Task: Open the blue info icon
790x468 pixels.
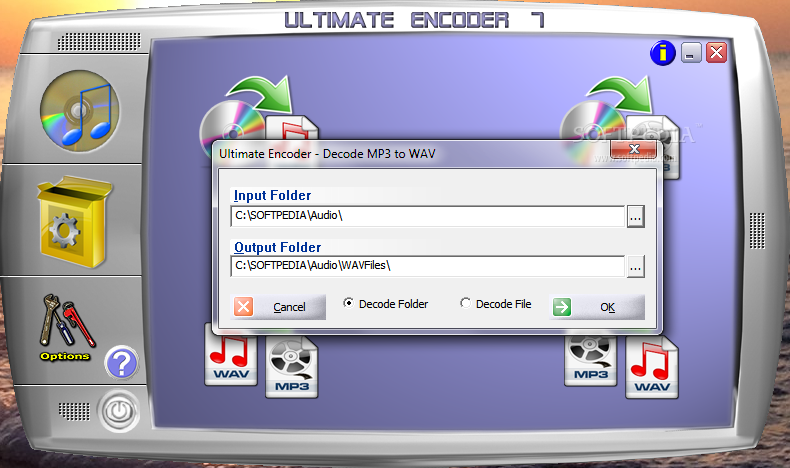Action: click(x=663, y=53)
